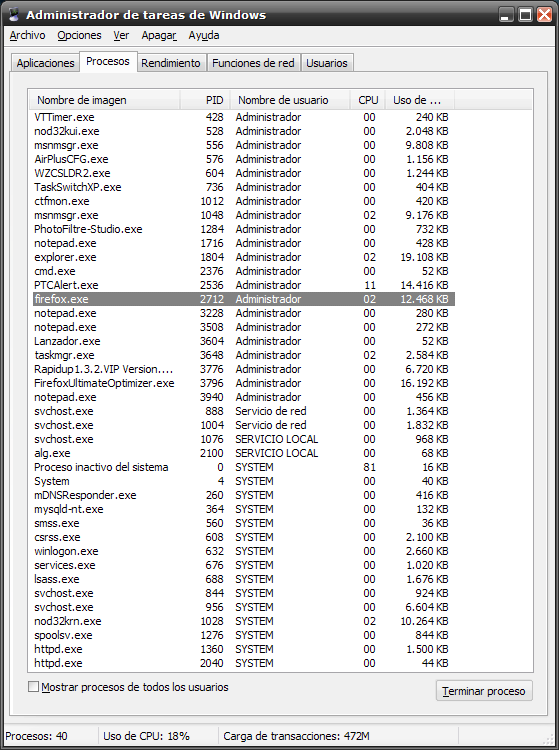The image size is (559, 750).
Task: Select the ctfmon.exe process
Action: pyautogui.click(x=243, y=201)
